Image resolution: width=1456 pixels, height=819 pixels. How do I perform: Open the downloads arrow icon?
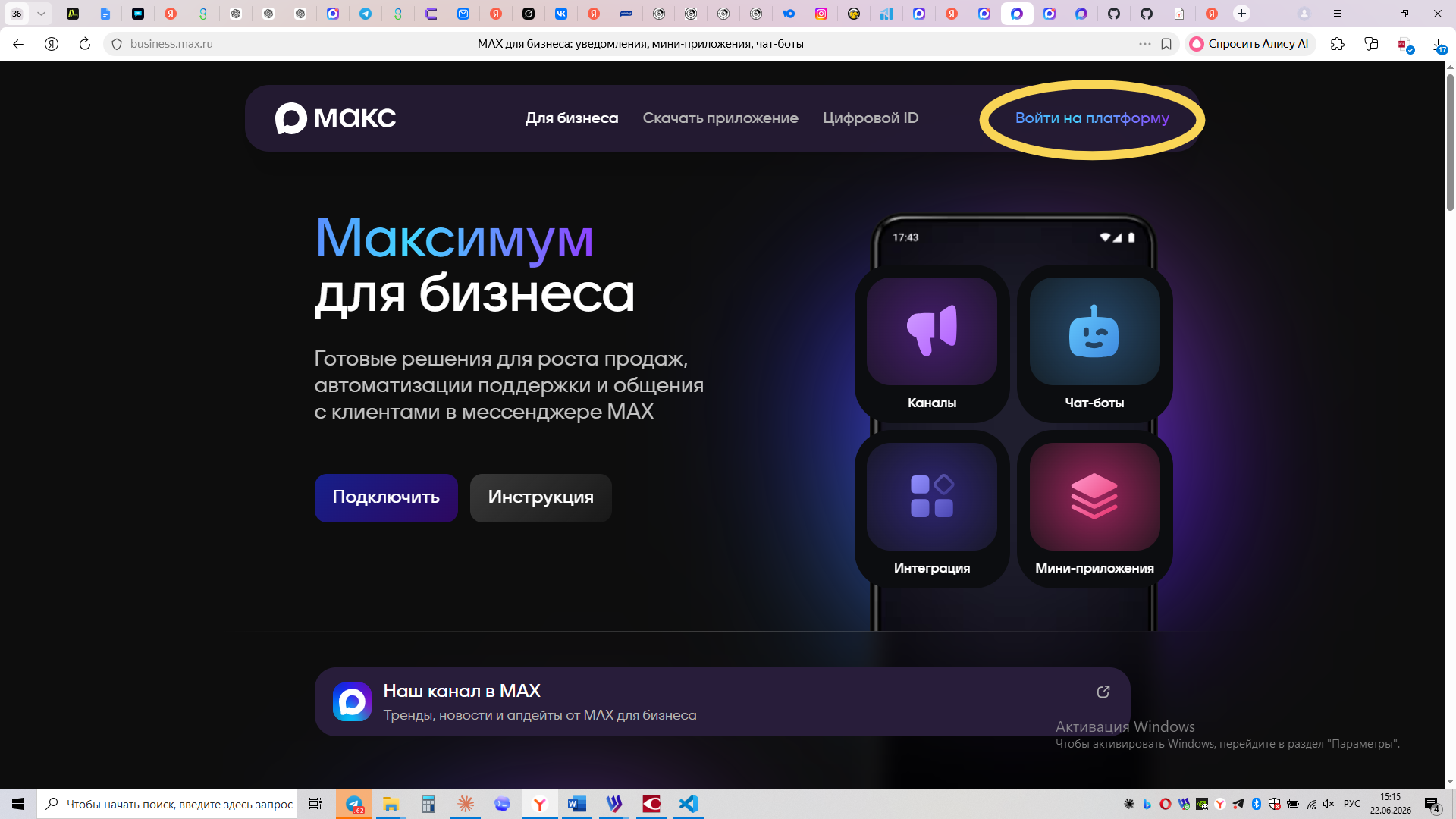pyautogui.click(x=1439, y=45)
